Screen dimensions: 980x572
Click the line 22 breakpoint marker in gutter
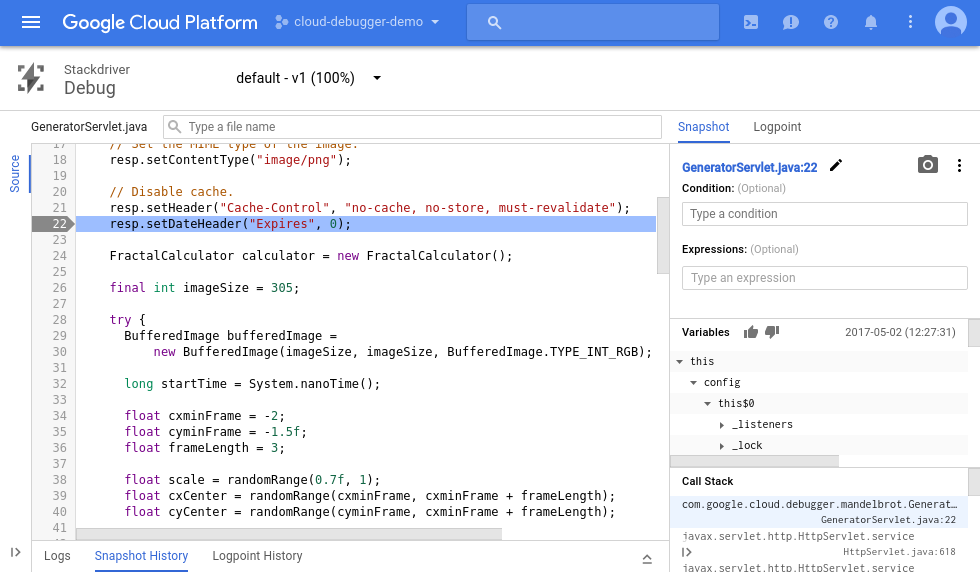(53, 224)
